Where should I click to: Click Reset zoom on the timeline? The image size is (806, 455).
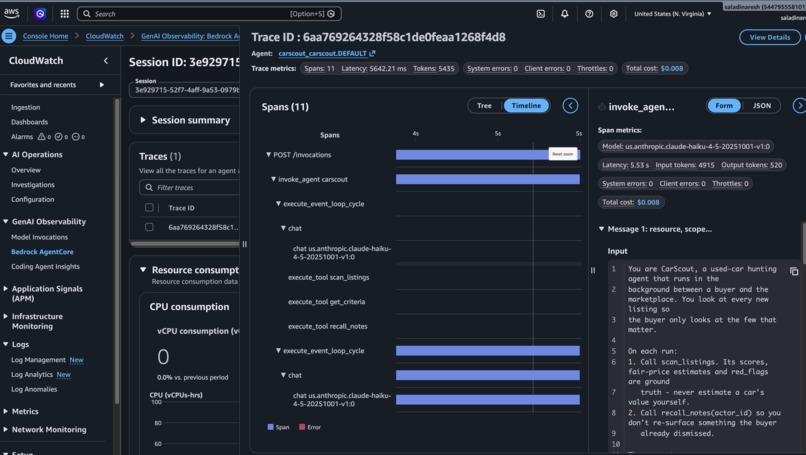563,154
